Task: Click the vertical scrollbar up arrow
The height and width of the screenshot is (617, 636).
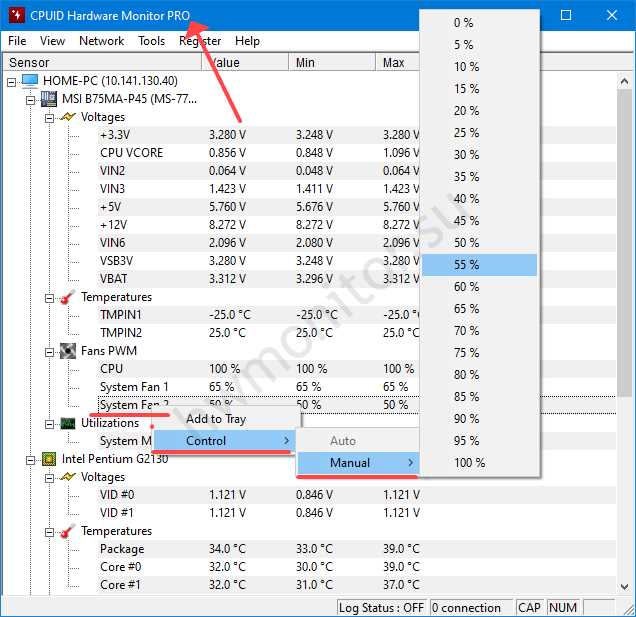Action: click(x=624, y=82)
